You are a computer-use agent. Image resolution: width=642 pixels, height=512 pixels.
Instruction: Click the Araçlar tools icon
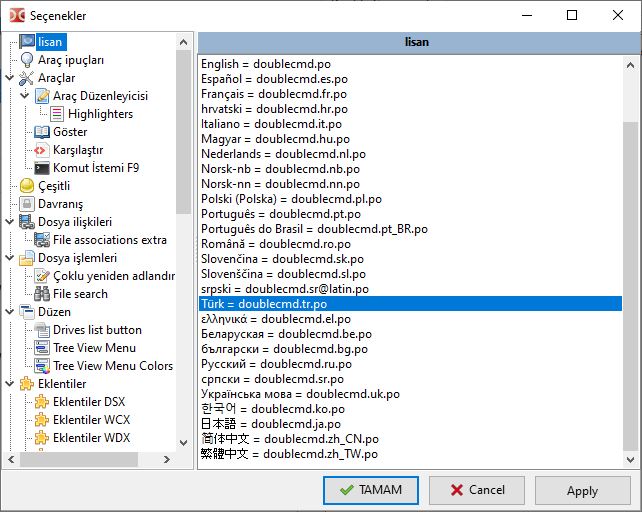tap(27, 78)
